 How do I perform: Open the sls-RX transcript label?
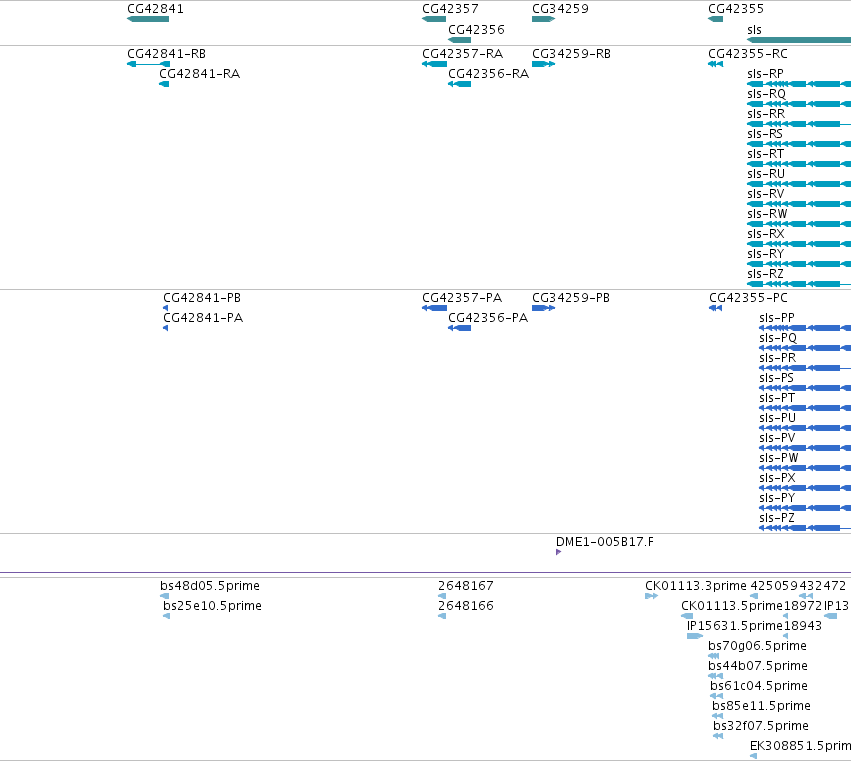766,234
